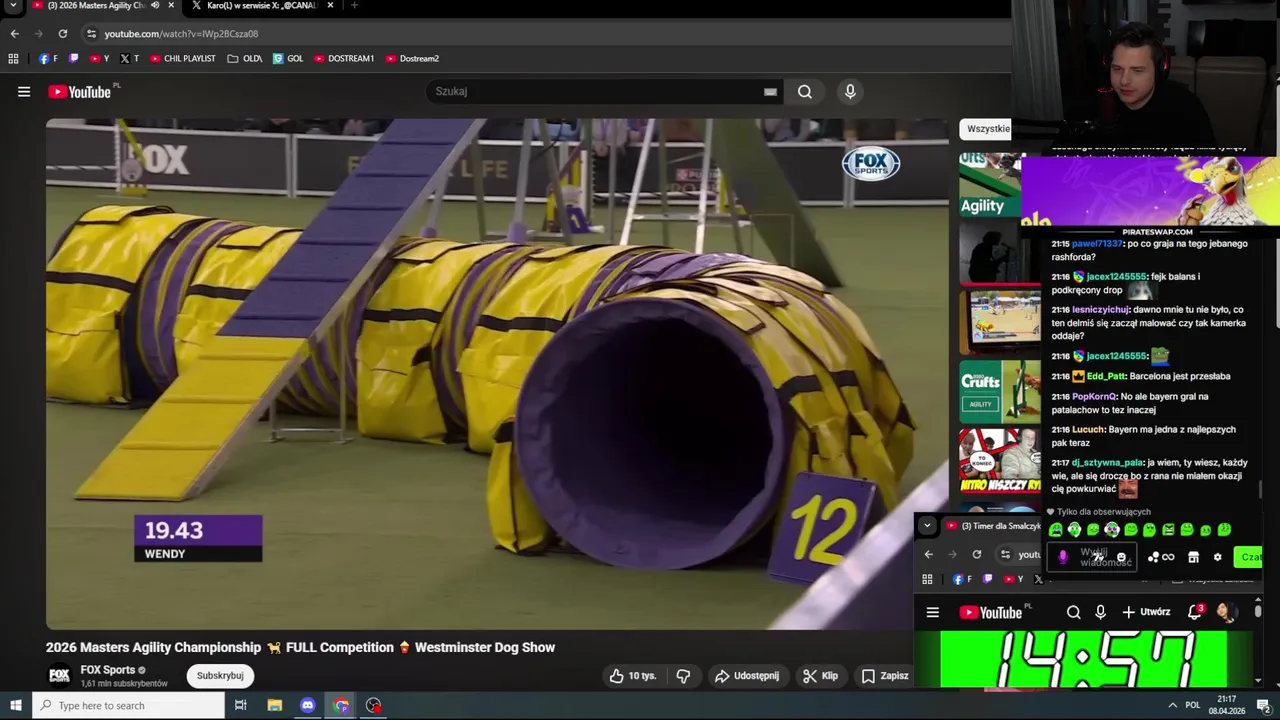
Task: Open the Crufts Agility recommended thumbnail
Action: [x=1000, y=390]
